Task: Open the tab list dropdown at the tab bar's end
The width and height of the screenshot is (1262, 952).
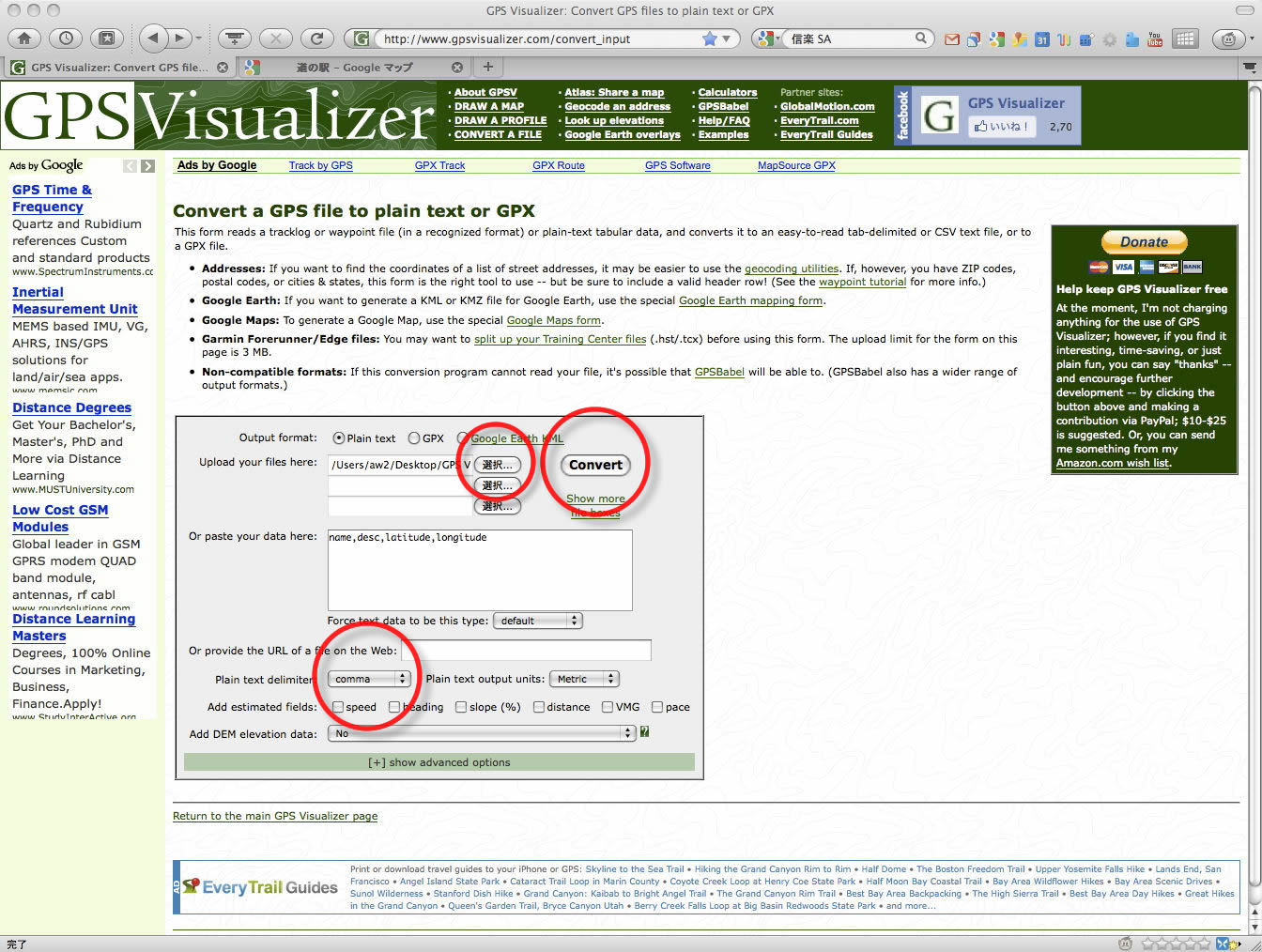Action: tap(1249, 68)
